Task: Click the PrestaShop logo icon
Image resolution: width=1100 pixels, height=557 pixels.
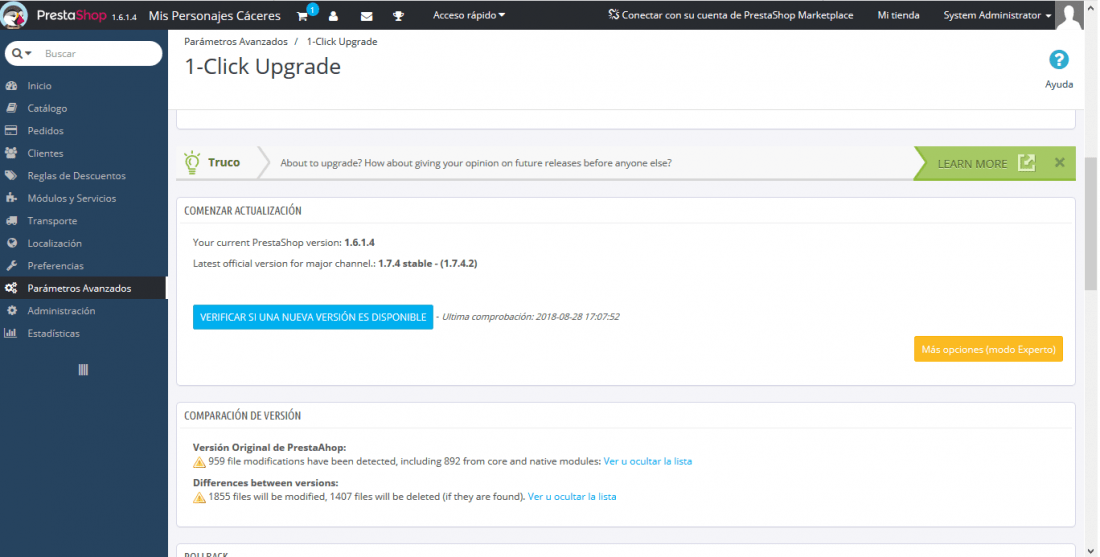Action: coord(14,15)
